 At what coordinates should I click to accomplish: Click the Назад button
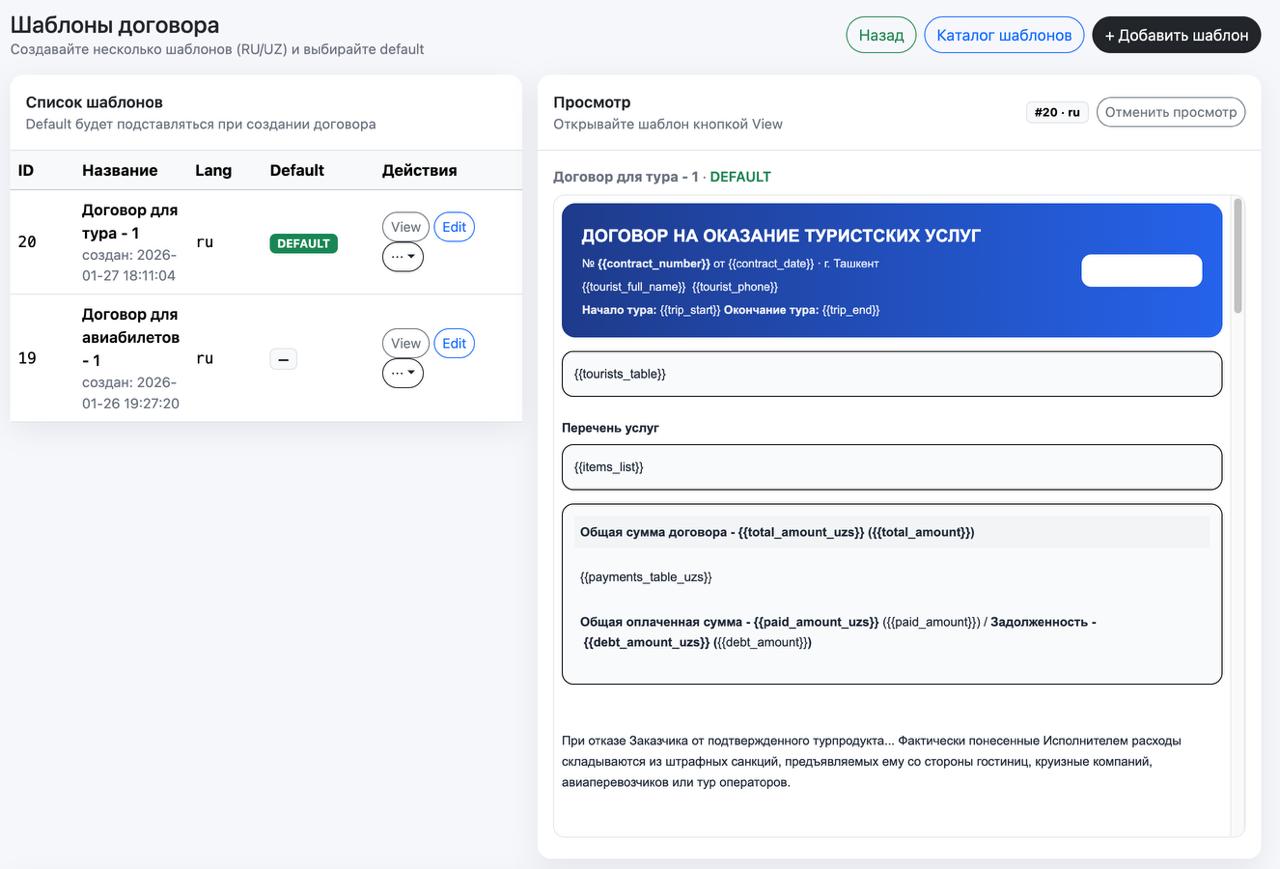880,35
